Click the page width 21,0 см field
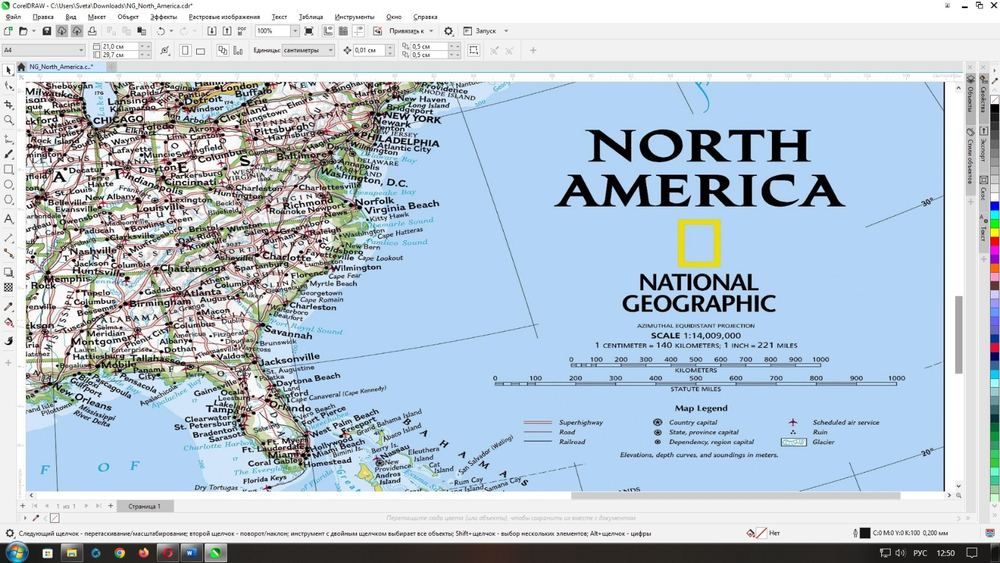1000x563 pixels. pos(120,47)
